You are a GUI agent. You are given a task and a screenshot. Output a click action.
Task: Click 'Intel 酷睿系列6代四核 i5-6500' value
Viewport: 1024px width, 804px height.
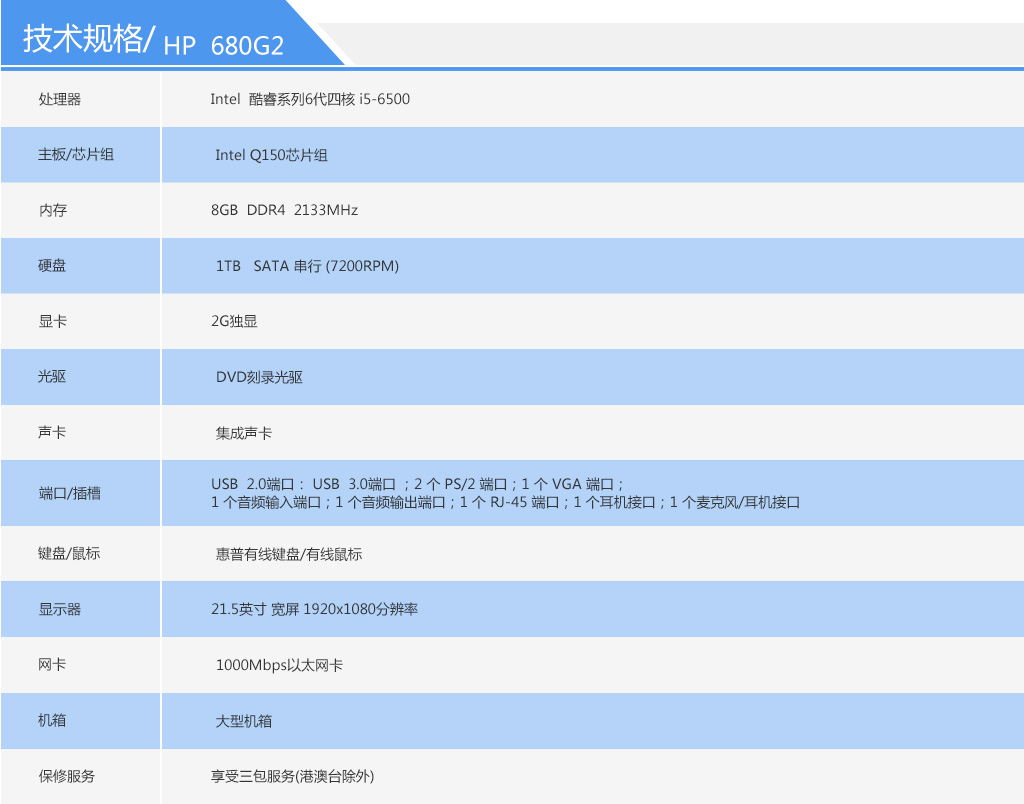click(x=310, y=99)
